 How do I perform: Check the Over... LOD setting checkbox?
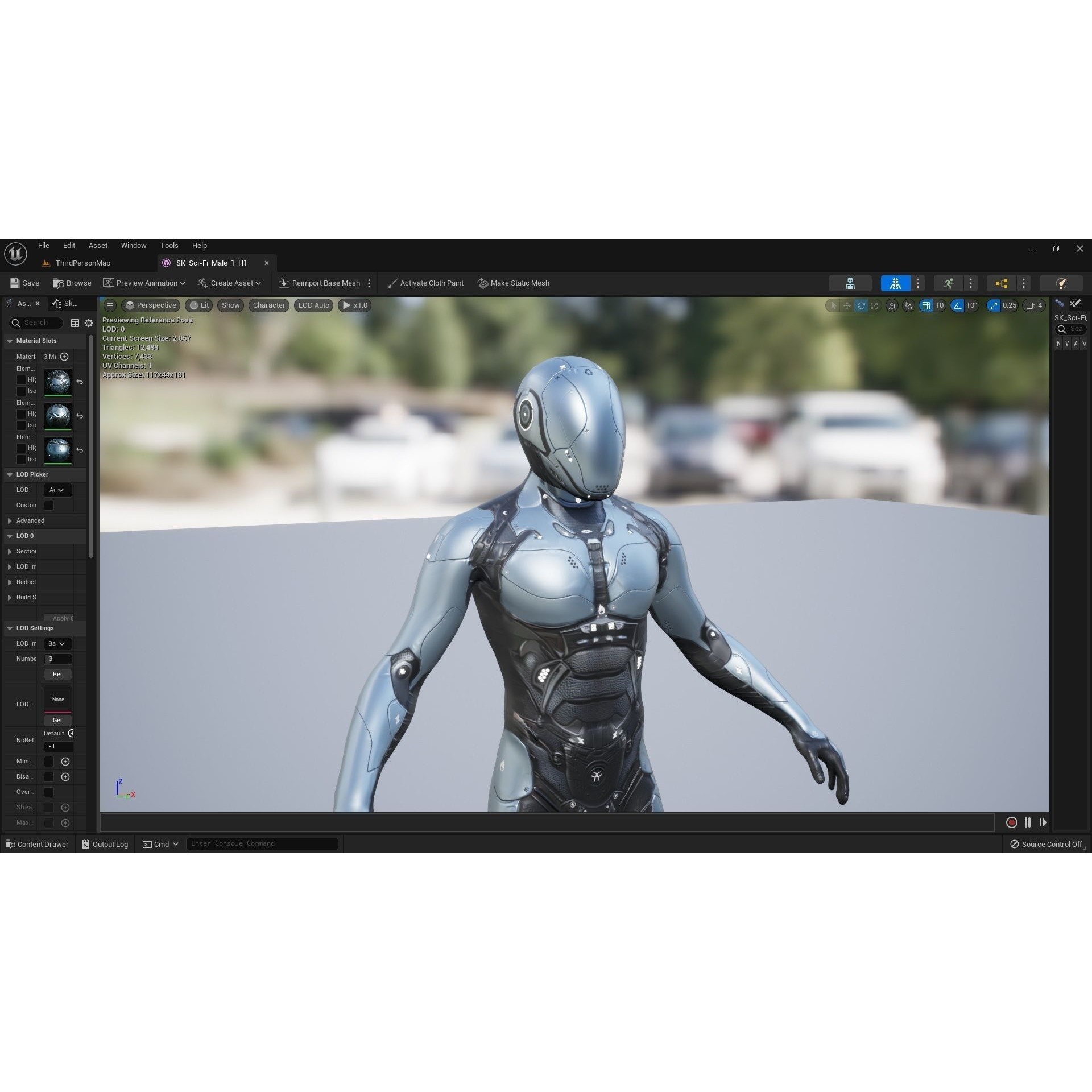coord(49,792)
